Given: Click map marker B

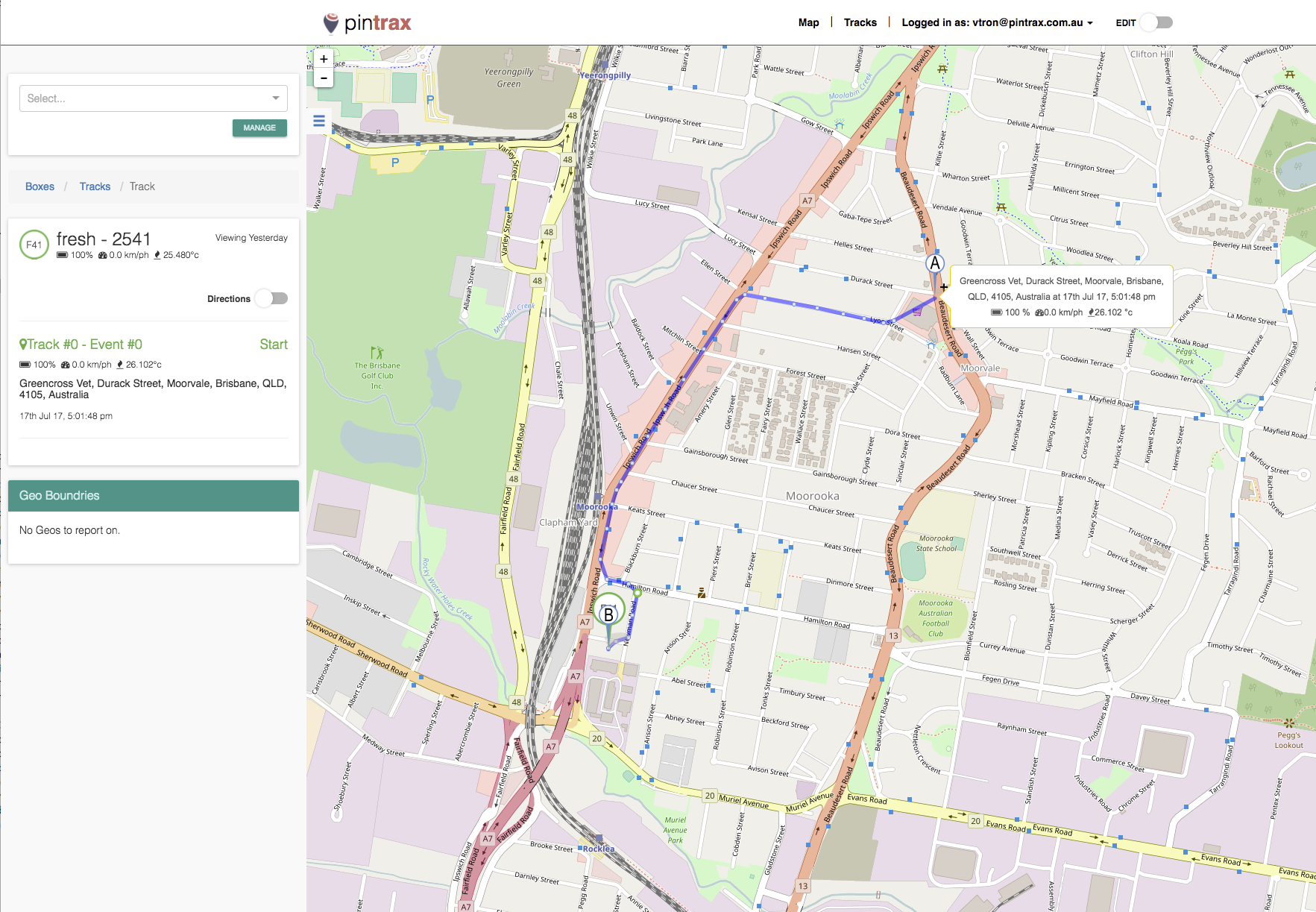Looking at the screenshot, I should (x=609, y=614).
